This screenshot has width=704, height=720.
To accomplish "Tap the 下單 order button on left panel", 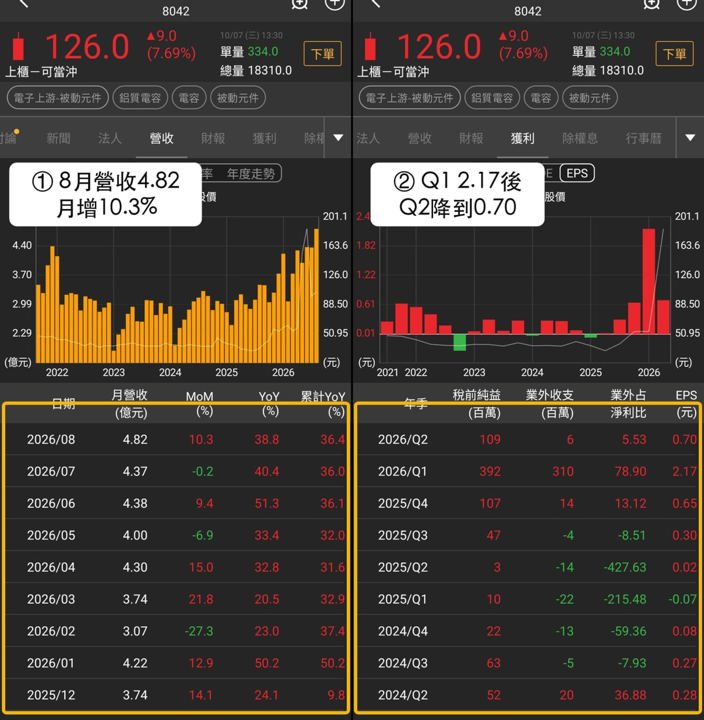I will 322,54.
